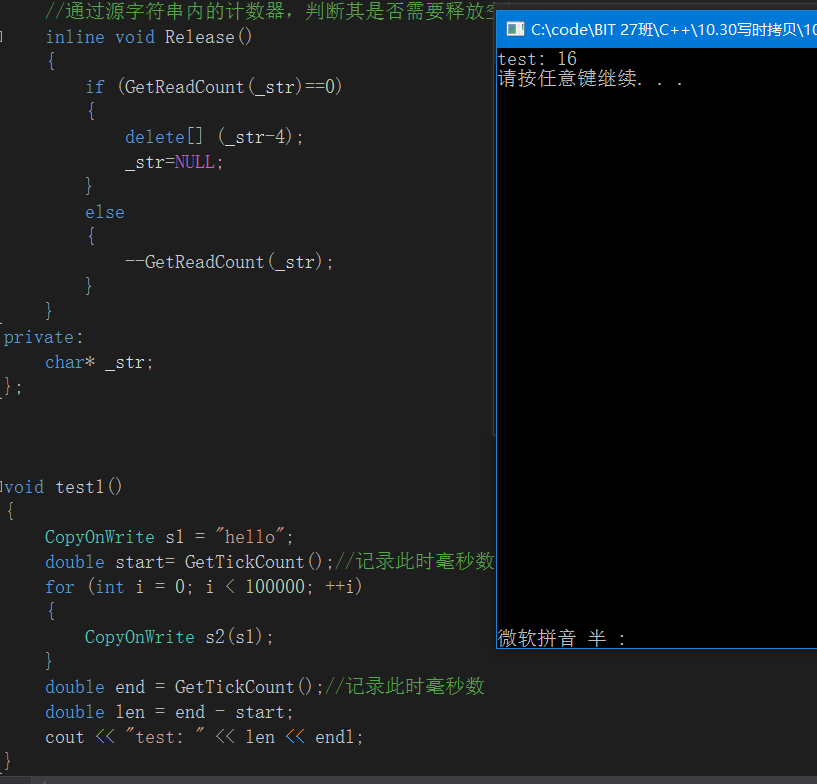Click the top green Chinese comment line
The height and width of the screenshot is (784, 817).
(x=269, y=11)
